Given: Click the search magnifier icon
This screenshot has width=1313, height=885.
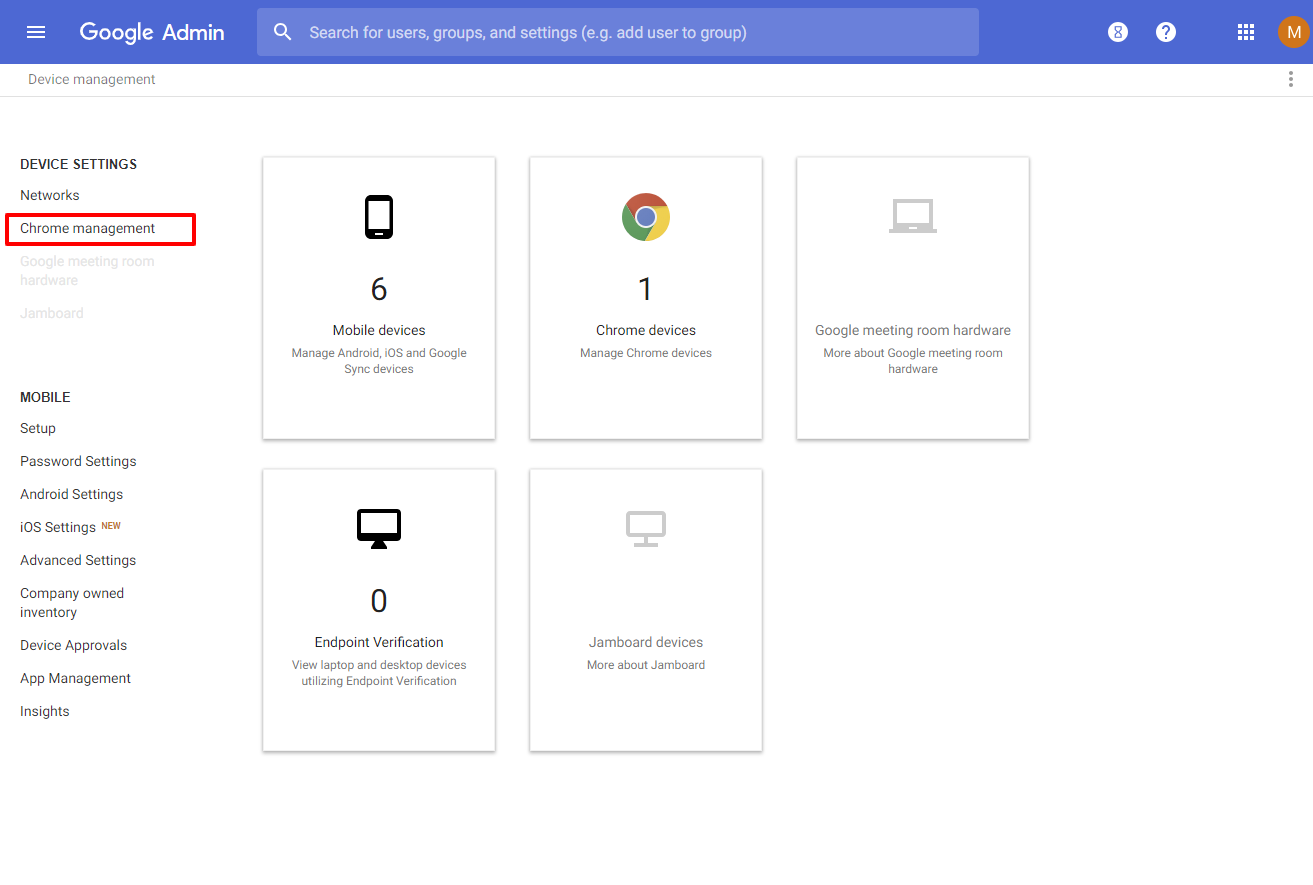Looking at the screenshot, I should tap(283, 32).
